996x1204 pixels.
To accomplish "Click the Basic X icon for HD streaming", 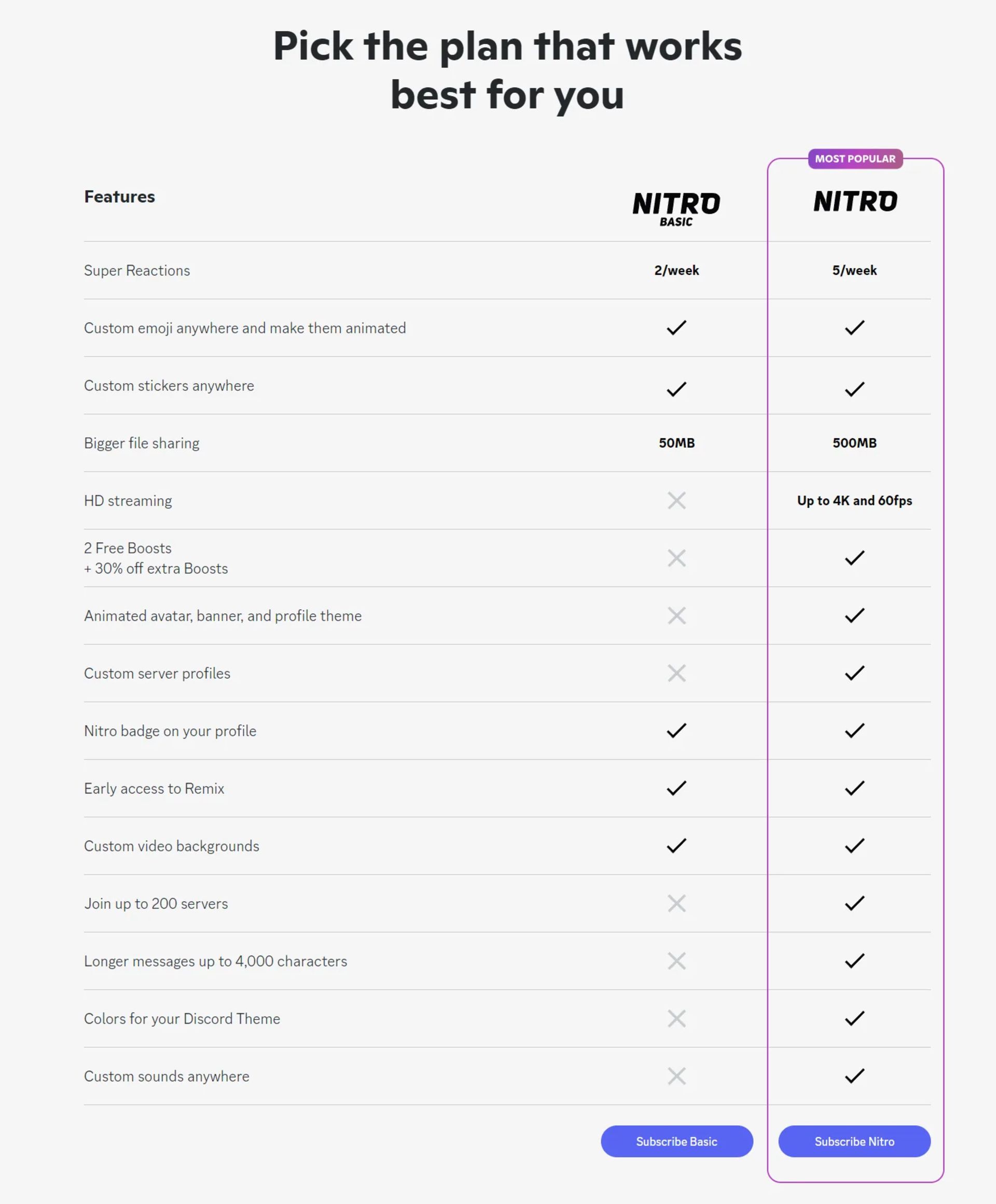I will [x=676, y=500].
